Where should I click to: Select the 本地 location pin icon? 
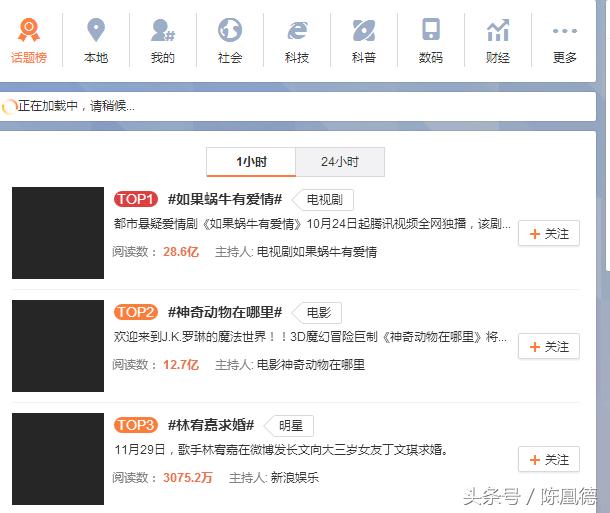click(x=96, y=30)
